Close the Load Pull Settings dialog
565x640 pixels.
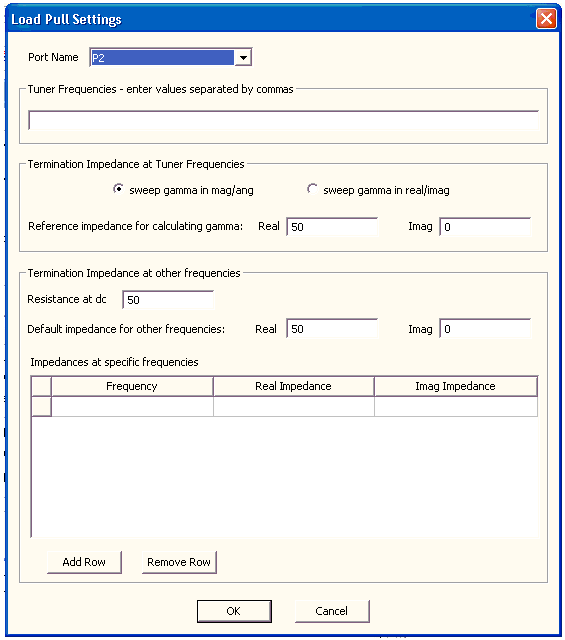click(x=546, y=19)
